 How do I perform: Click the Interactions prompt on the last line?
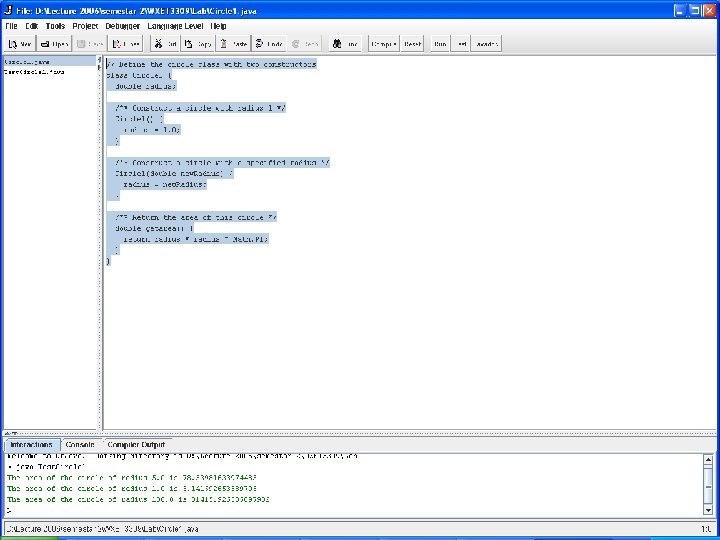pos(9,510)
